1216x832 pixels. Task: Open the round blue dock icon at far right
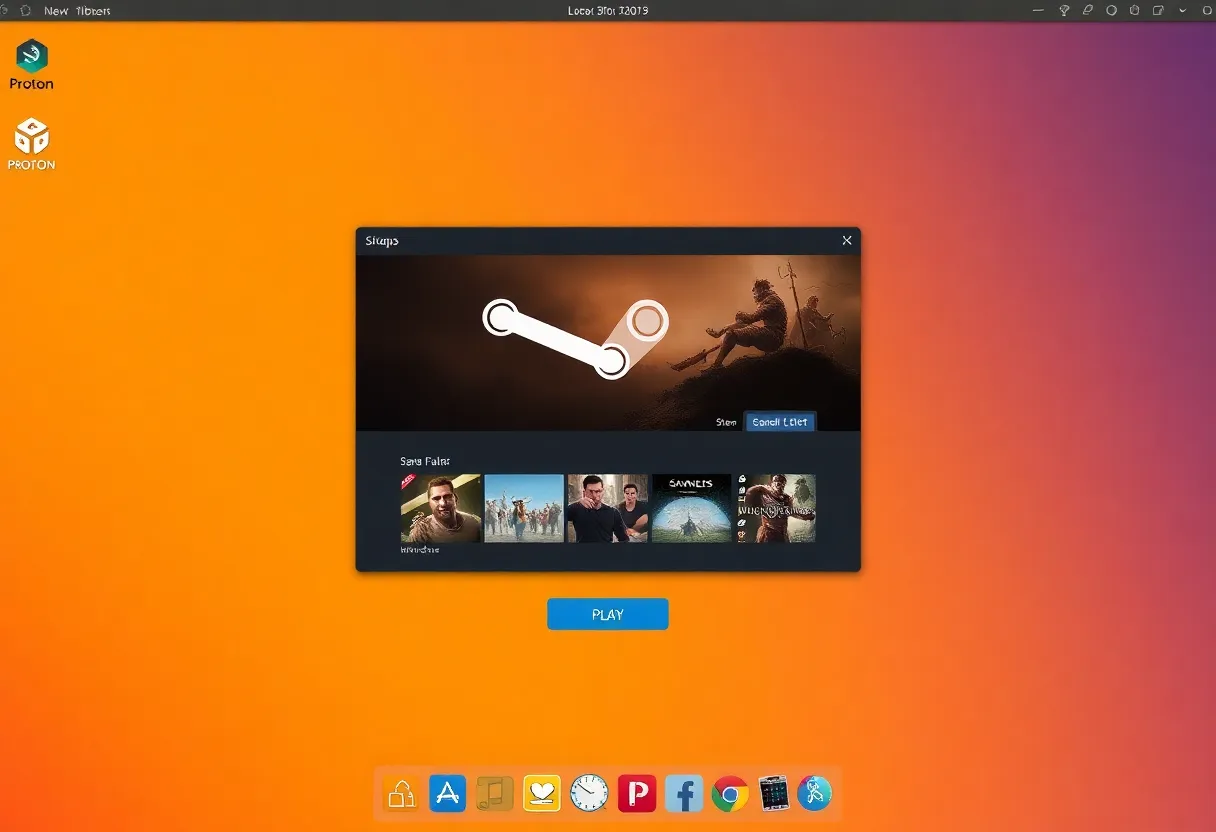pos(815,794)
